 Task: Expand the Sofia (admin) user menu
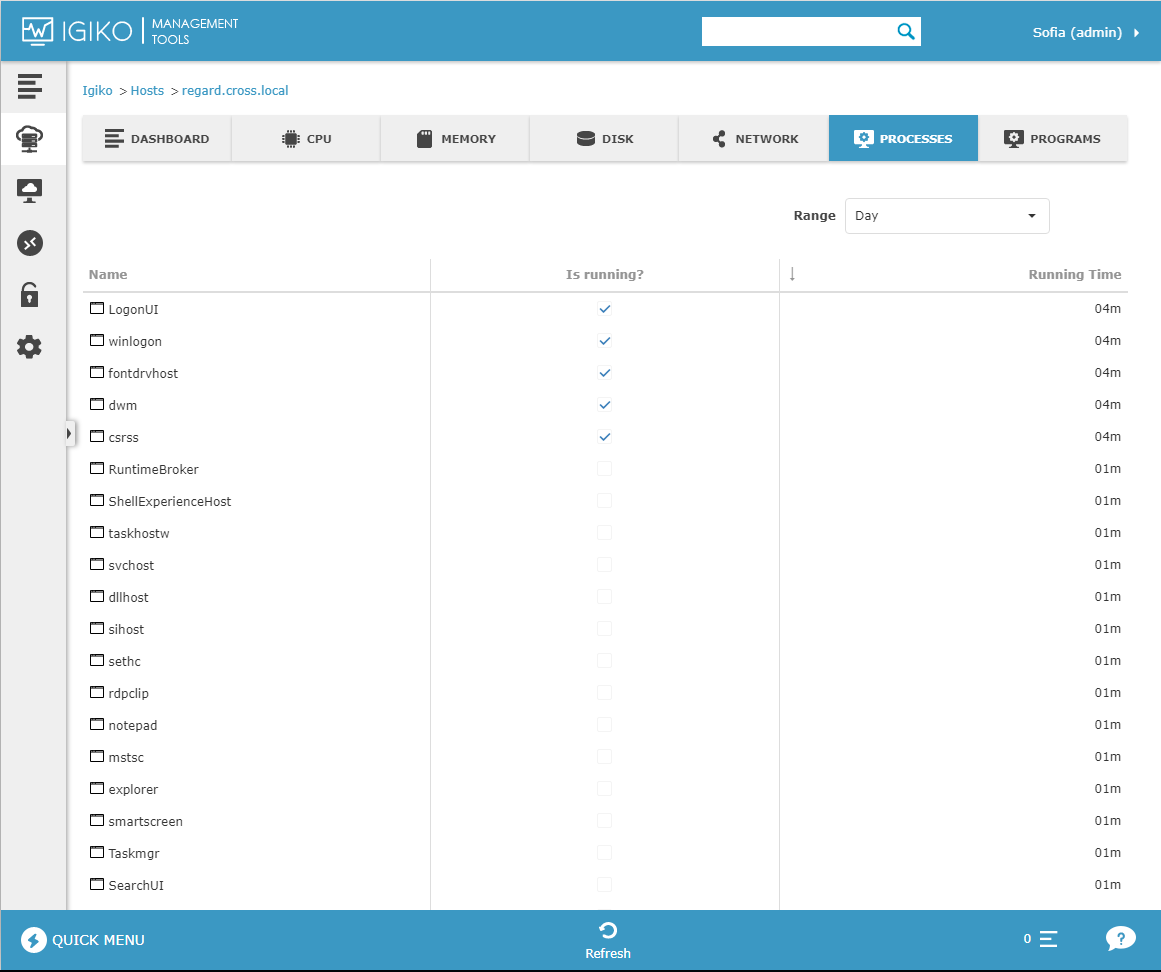[1085, 33]
